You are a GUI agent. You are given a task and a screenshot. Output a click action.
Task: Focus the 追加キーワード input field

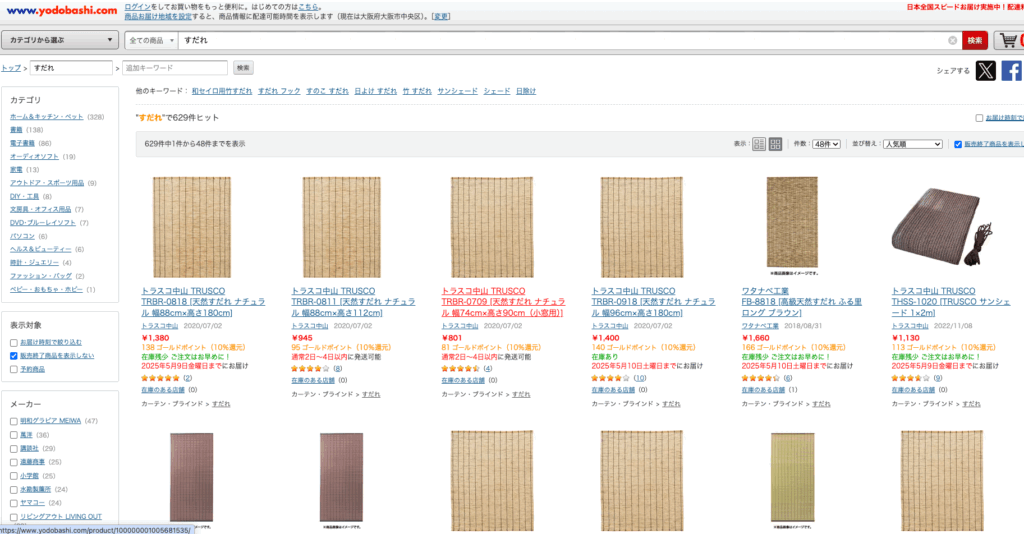(x=174, y=68)
